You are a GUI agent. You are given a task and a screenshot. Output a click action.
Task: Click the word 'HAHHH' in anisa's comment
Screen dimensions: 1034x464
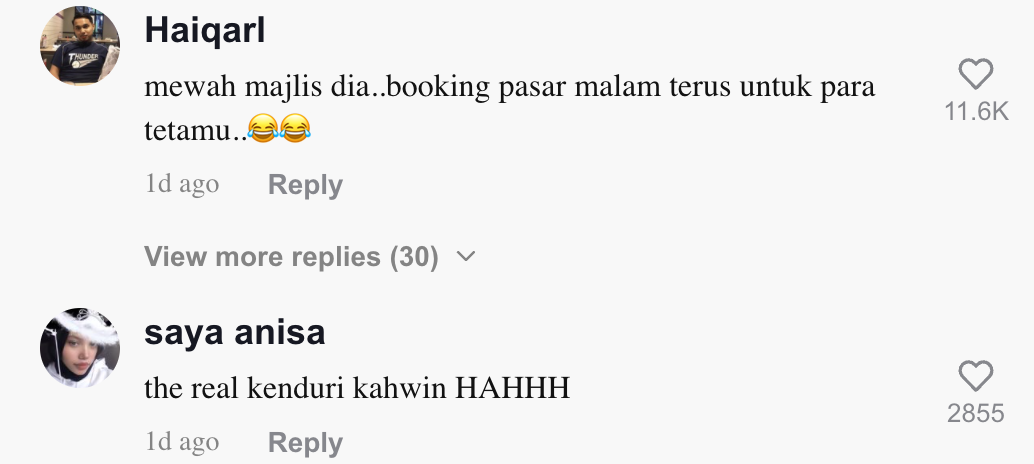click(x=512, y=388)
